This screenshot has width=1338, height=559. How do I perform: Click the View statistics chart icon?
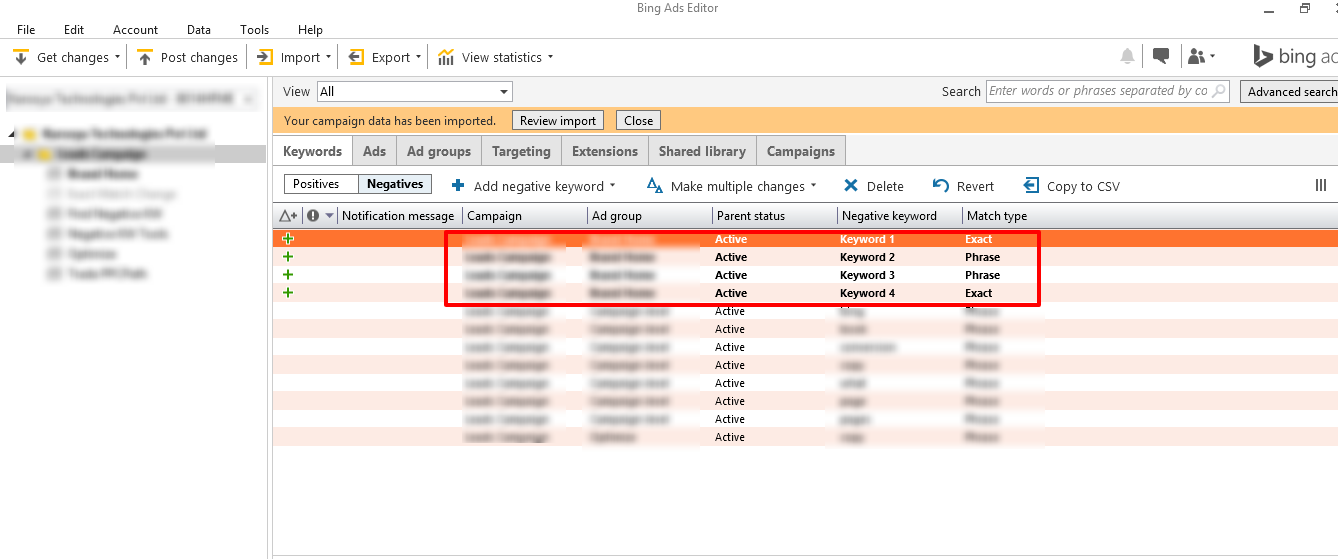coord(446,57)
